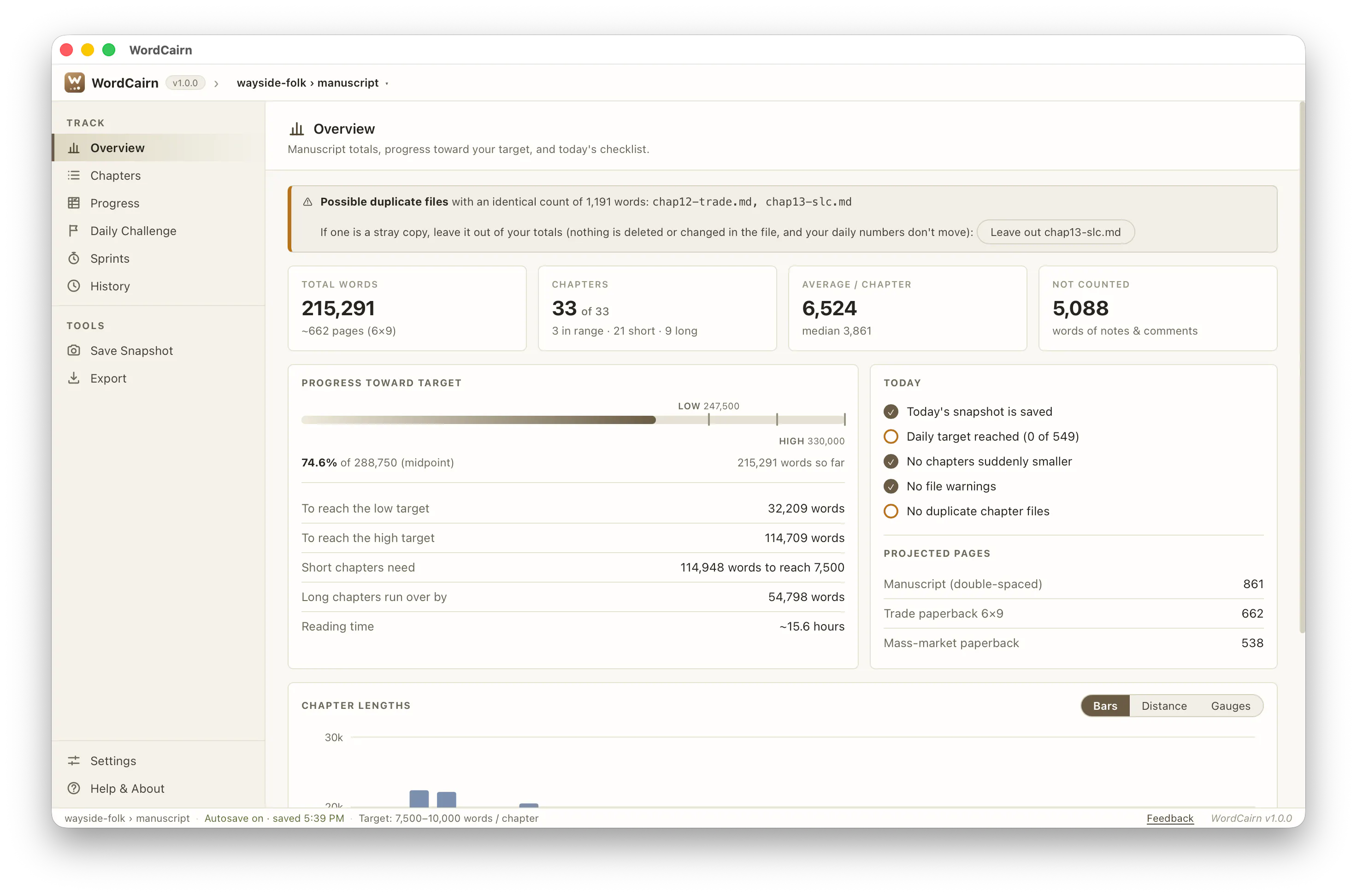The height and width of the screenshot is (896, 1357).
Task: Switch chapter lengths view to Gauges
Action: [1230, 706]
